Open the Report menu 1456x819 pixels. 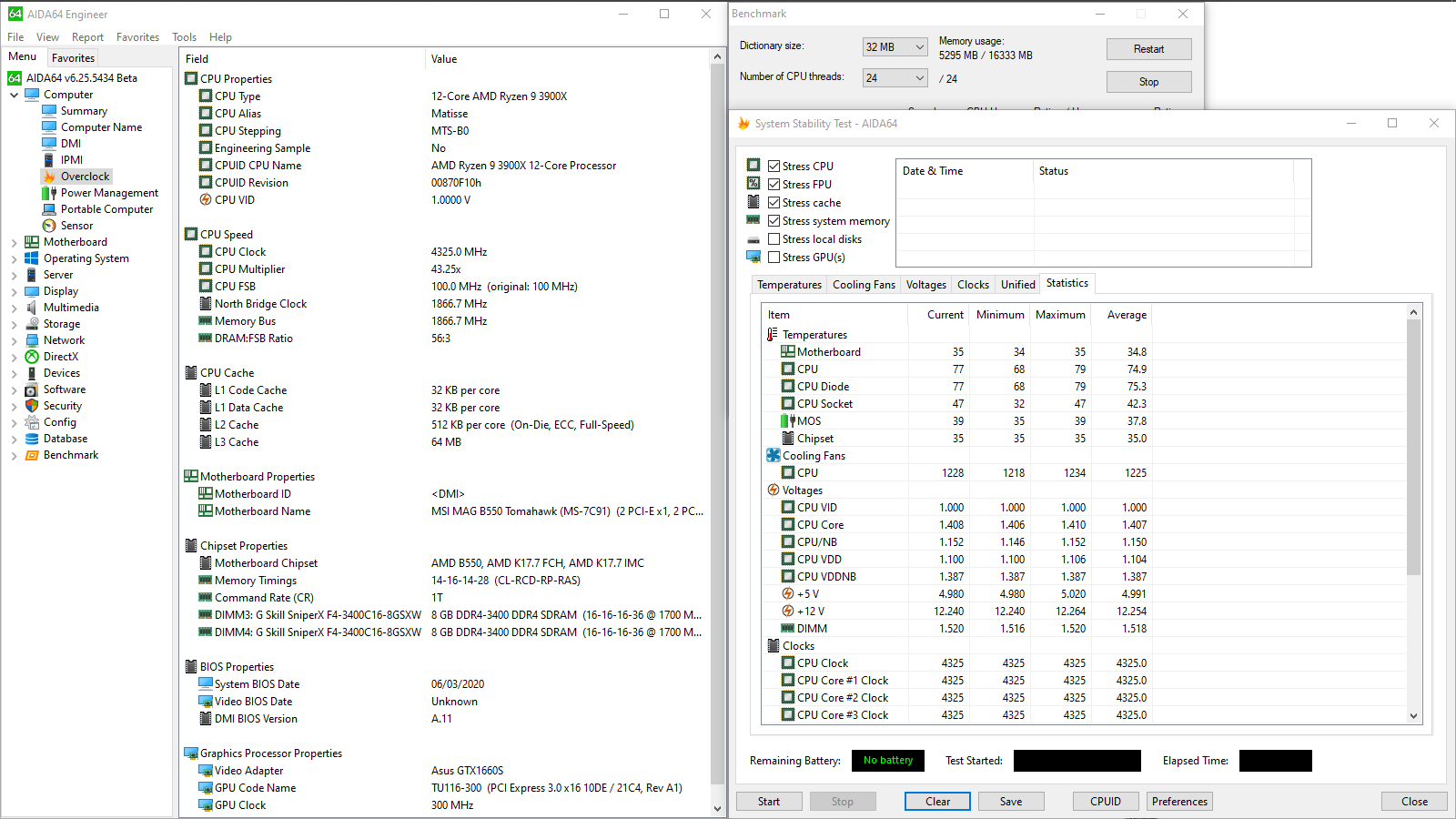(87, 37)
